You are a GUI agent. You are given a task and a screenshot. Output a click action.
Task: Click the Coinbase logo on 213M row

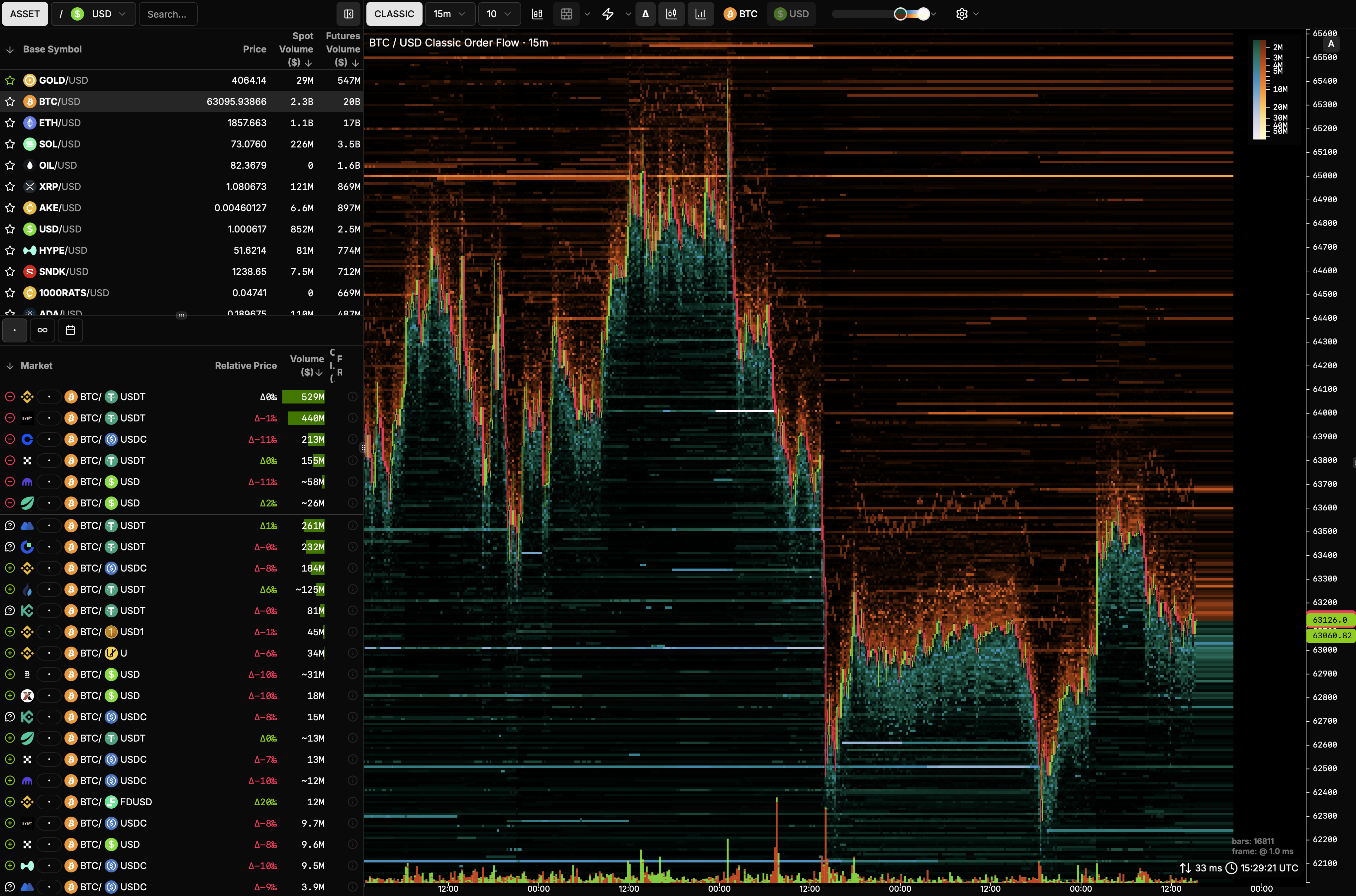coord(27,439)
